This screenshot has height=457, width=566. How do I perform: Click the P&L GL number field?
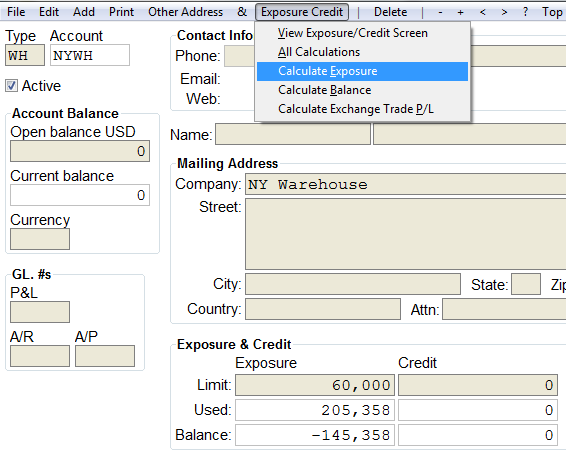(x=40, y=312)
